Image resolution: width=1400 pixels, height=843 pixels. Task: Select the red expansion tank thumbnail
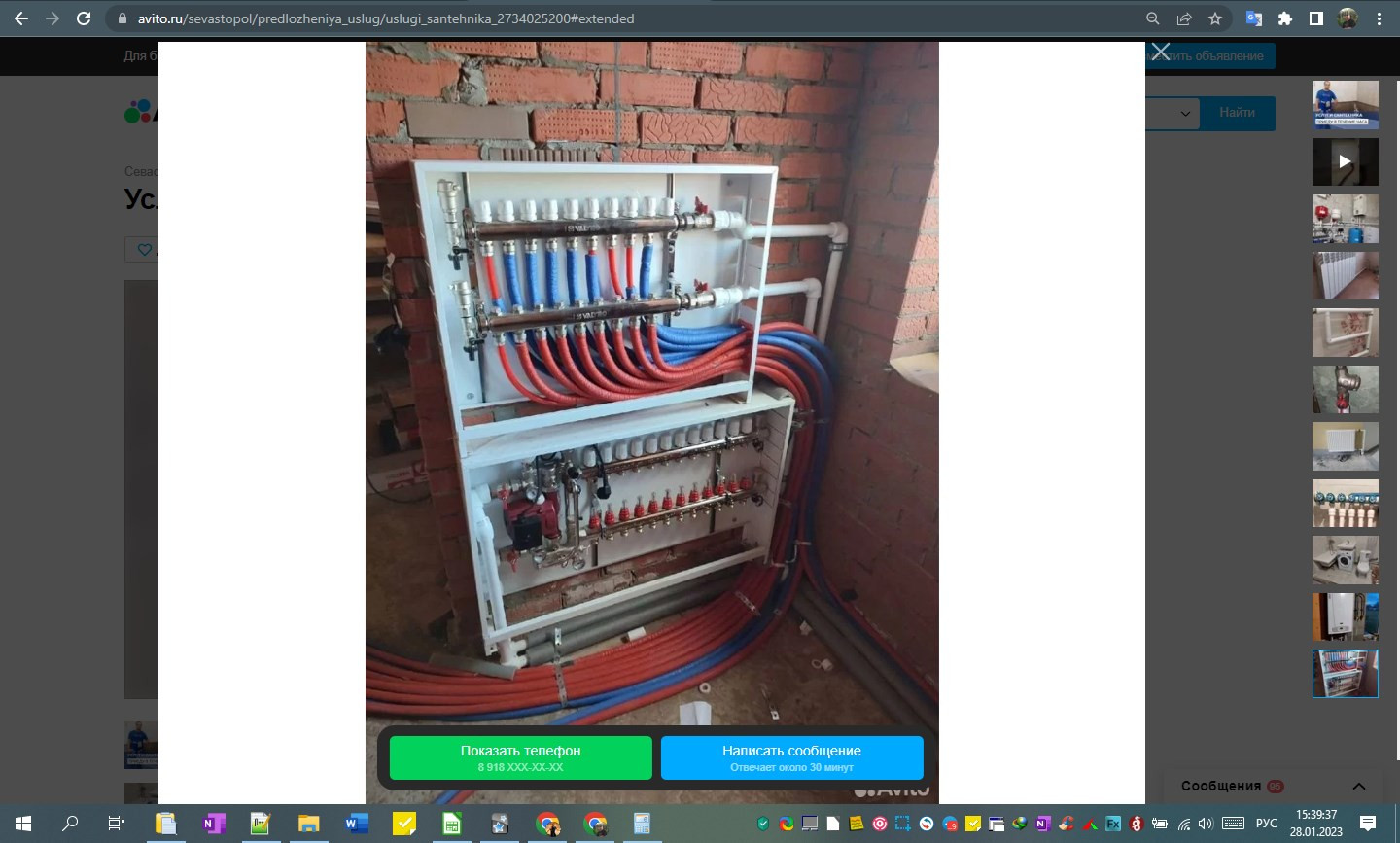point(1346,219)
